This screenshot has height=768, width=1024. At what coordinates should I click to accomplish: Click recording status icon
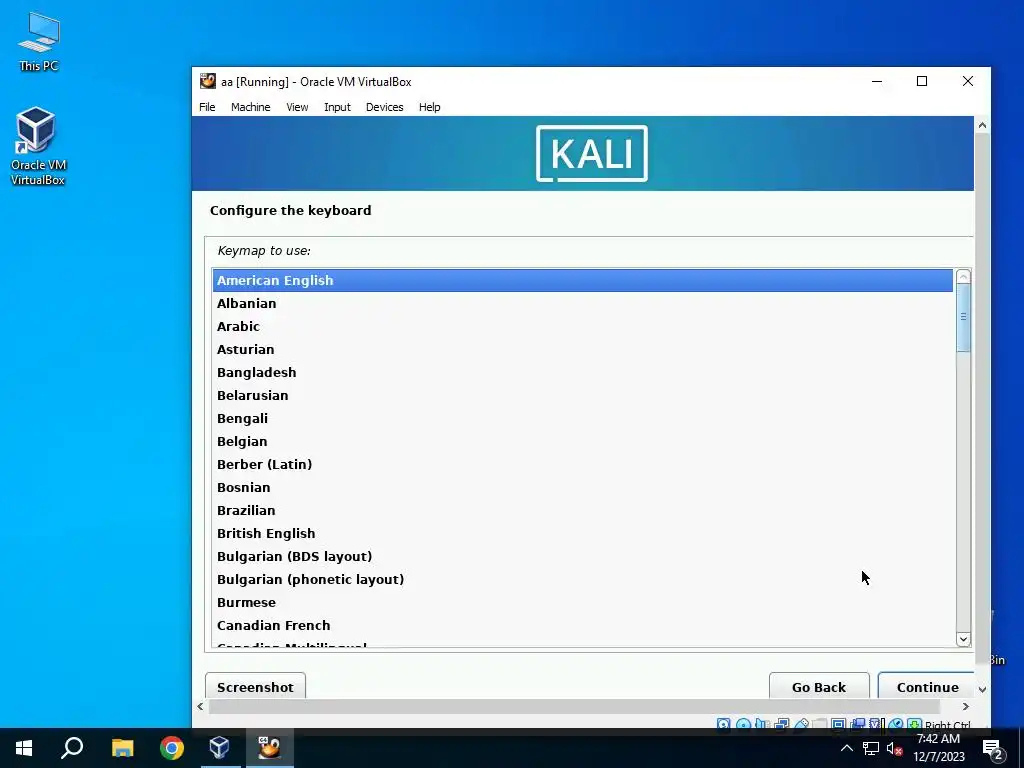(x=858, y=724)
